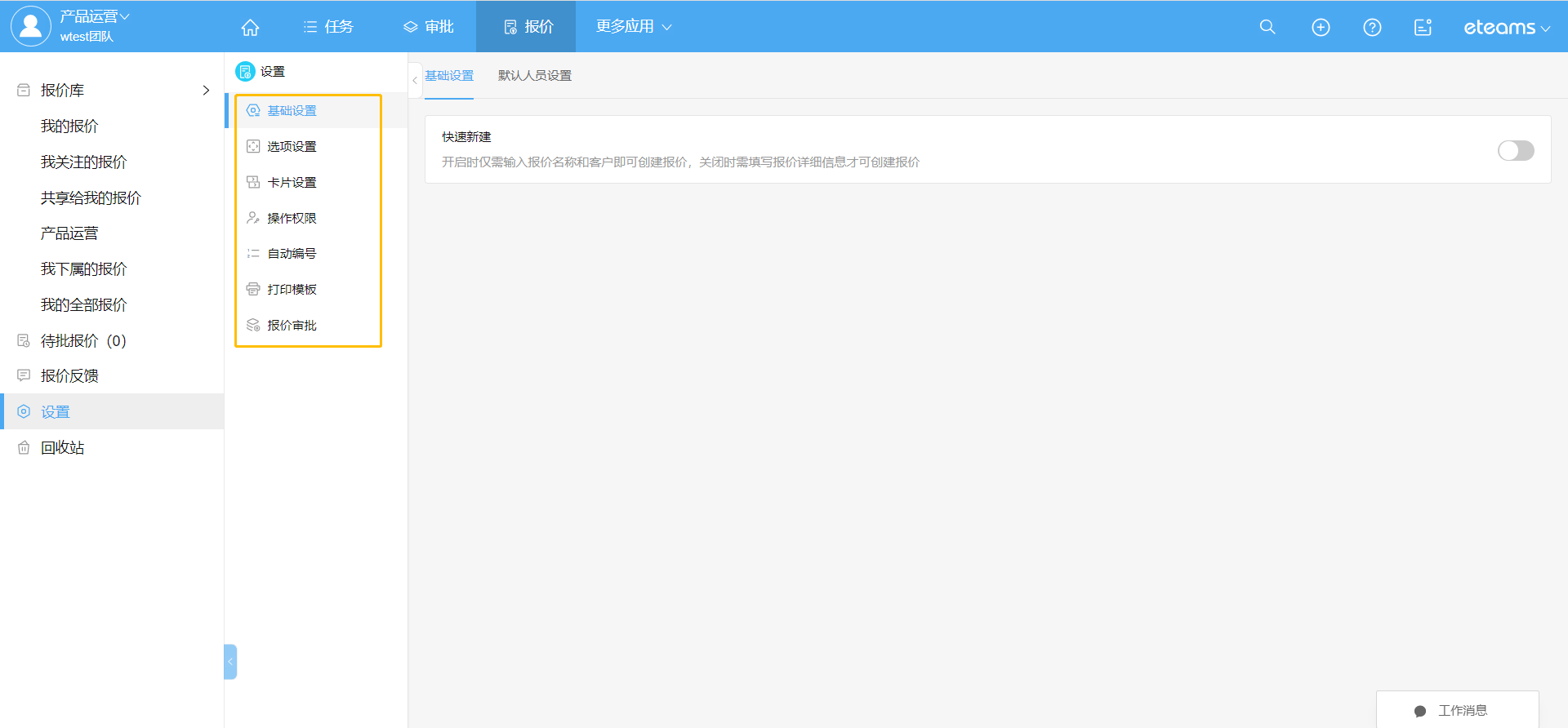Click the plus circle quick-create icon
Viewport: 1568px width, 728px height.
pos(1320,27)
